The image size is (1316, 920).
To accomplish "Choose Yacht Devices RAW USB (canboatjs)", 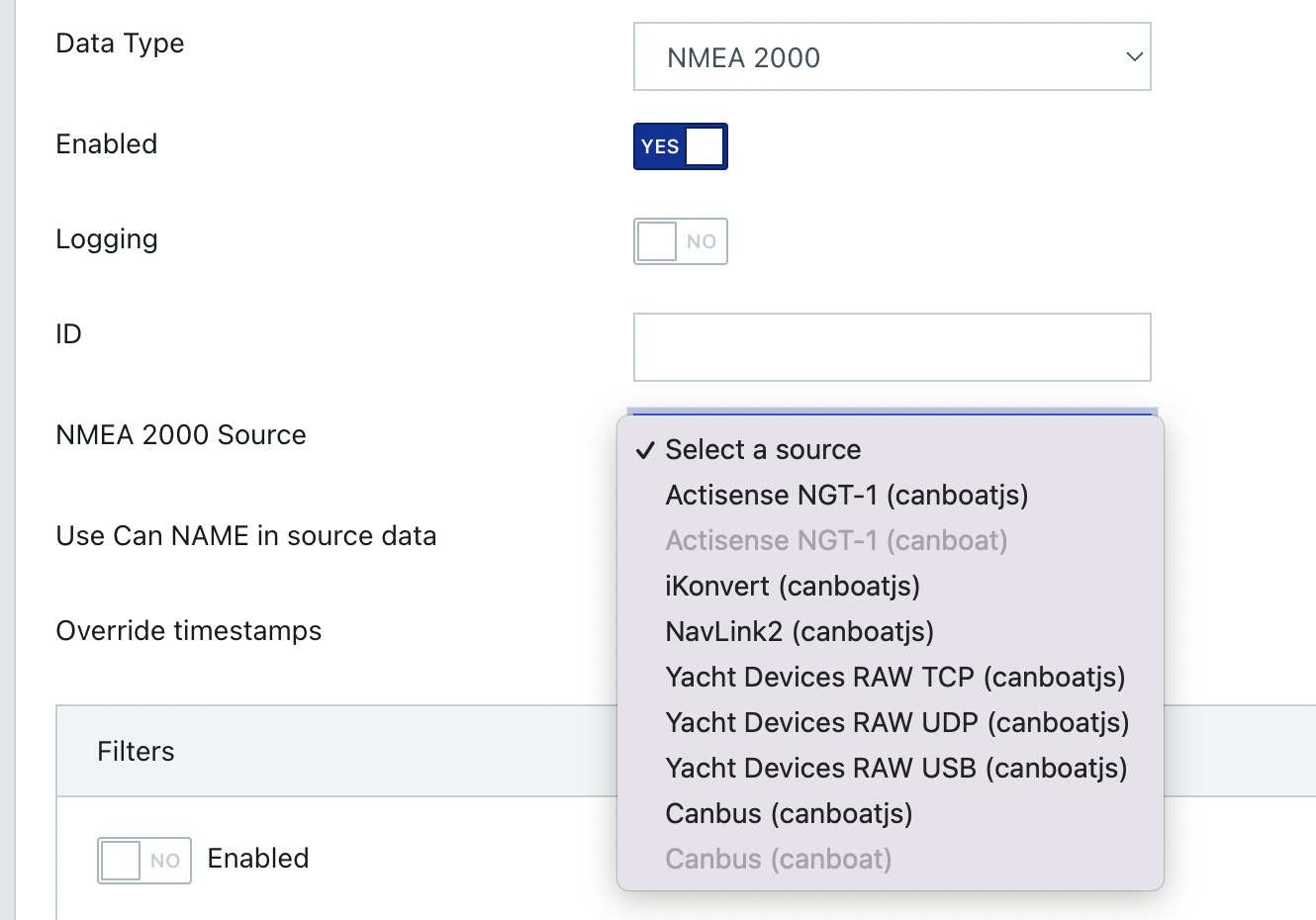I will click(x=897, y=768).
